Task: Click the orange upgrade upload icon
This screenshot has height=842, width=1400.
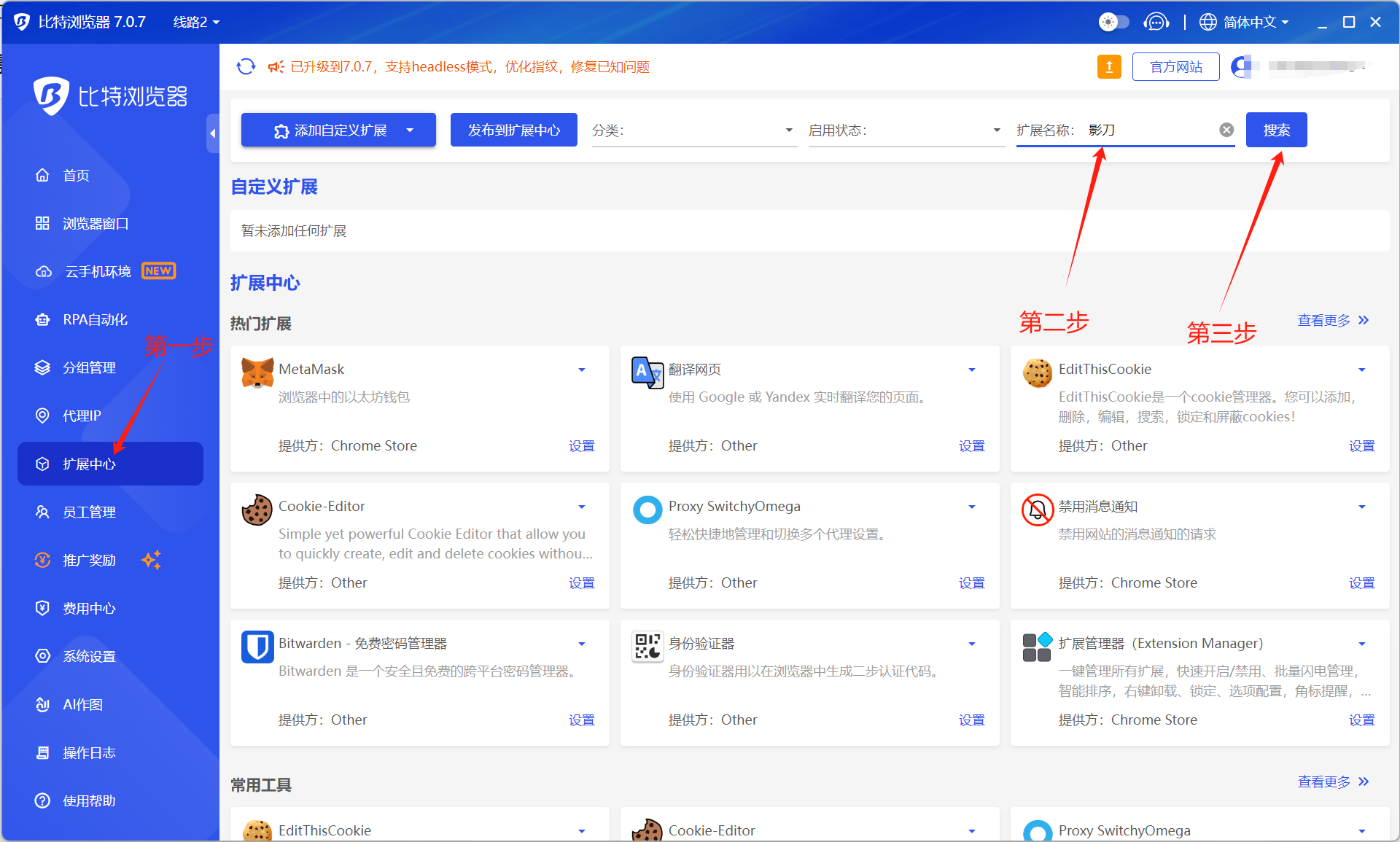Action: coord(1109,67)
